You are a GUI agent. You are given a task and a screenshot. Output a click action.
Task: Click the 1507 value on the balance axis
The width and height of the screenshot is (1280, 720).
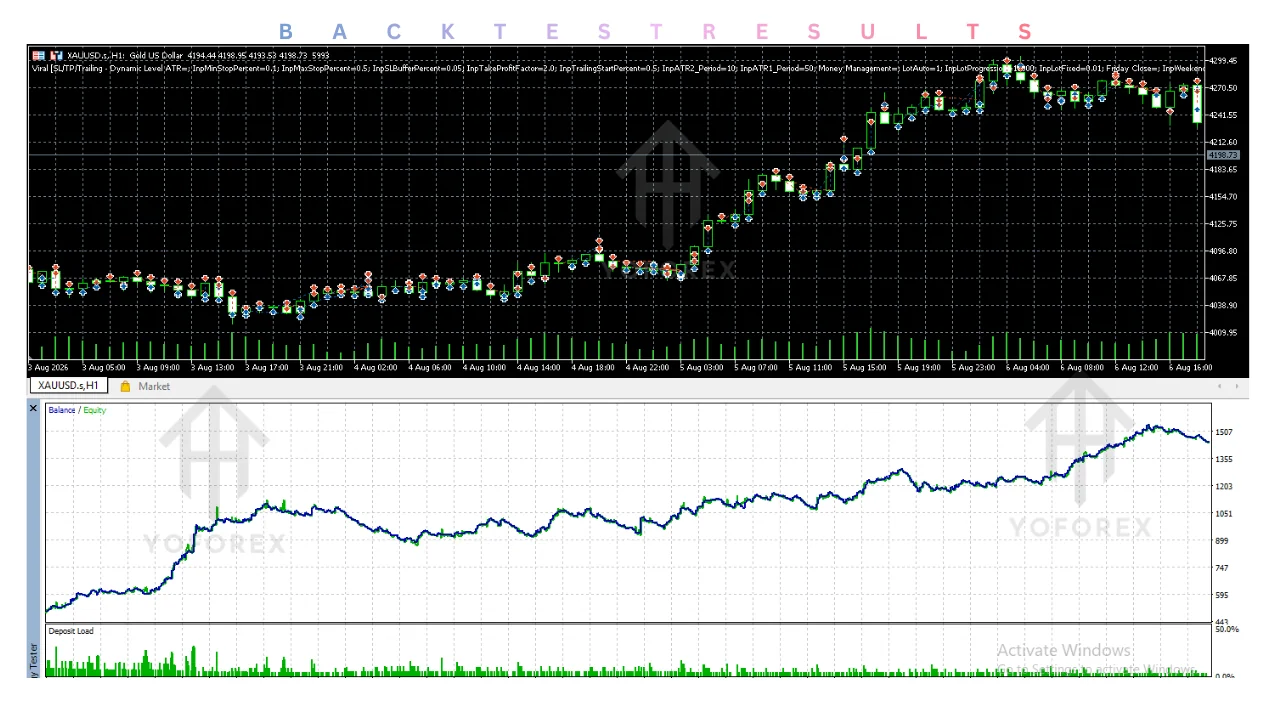coord(1224,432)
